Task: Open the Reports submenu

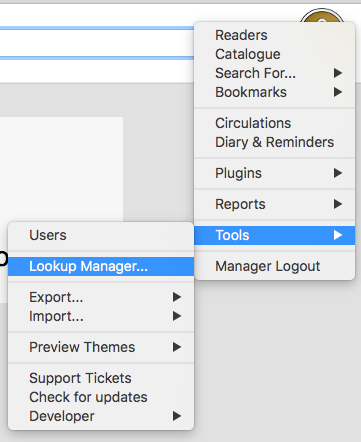Action: tap(274, 204)
